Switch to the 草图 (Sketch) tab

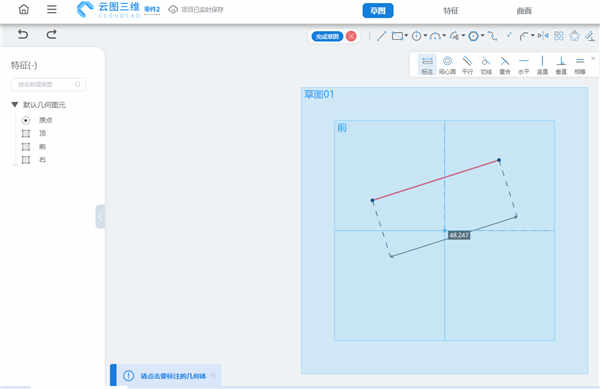pyautogui.click(x=378, y=11)
